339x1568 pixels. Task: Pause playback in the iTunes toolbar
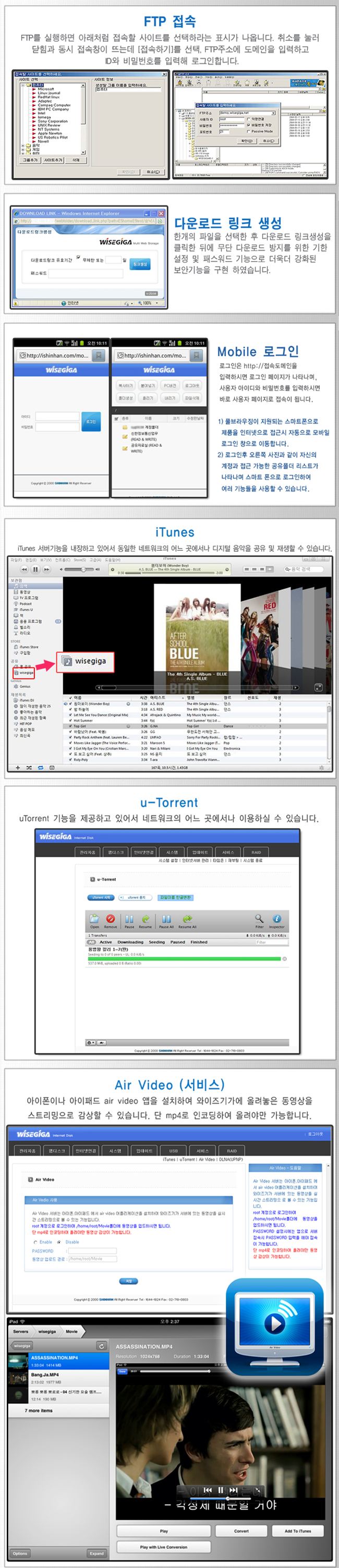[x=35, y=569]
